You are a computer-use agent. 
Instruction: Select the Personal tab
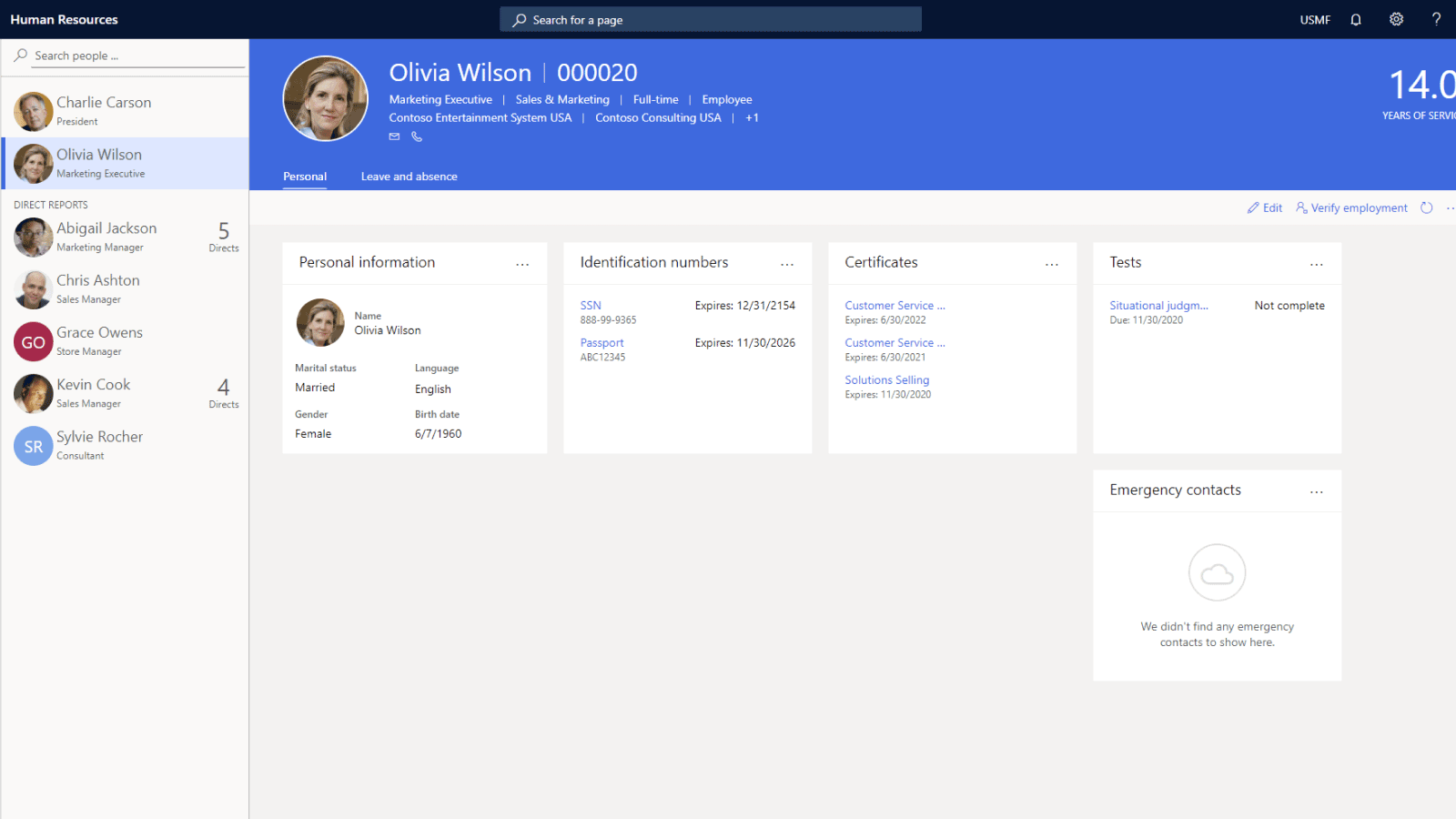(305, 176)
